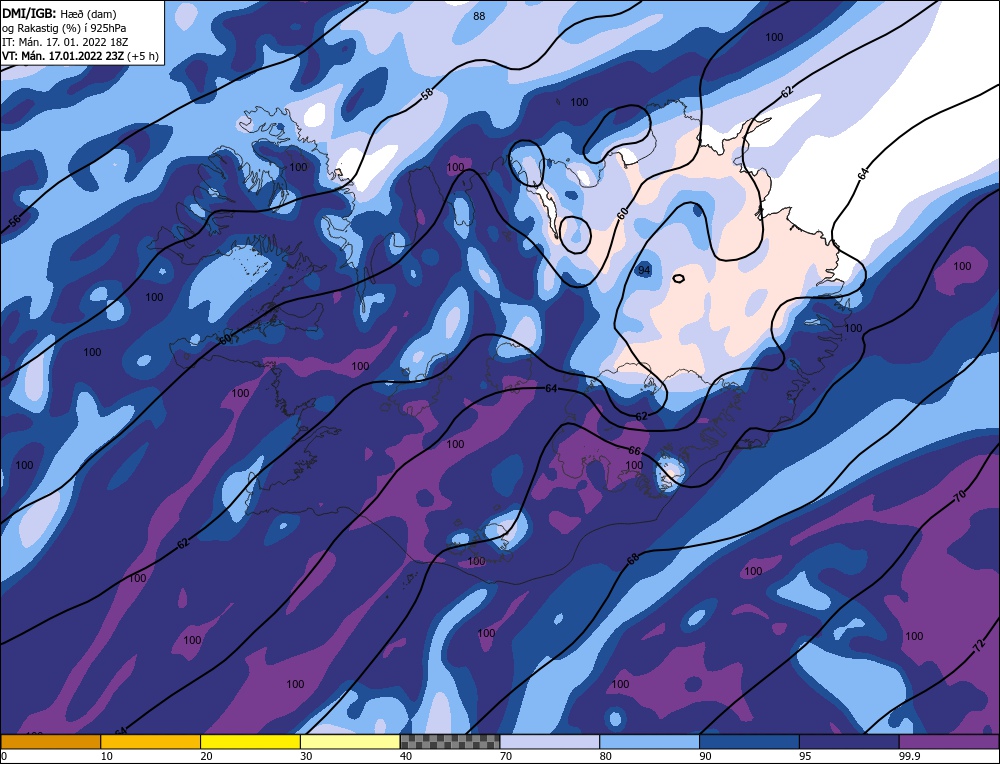
Task: Click the '40' legend tick label
Action: tap(406, 756)
